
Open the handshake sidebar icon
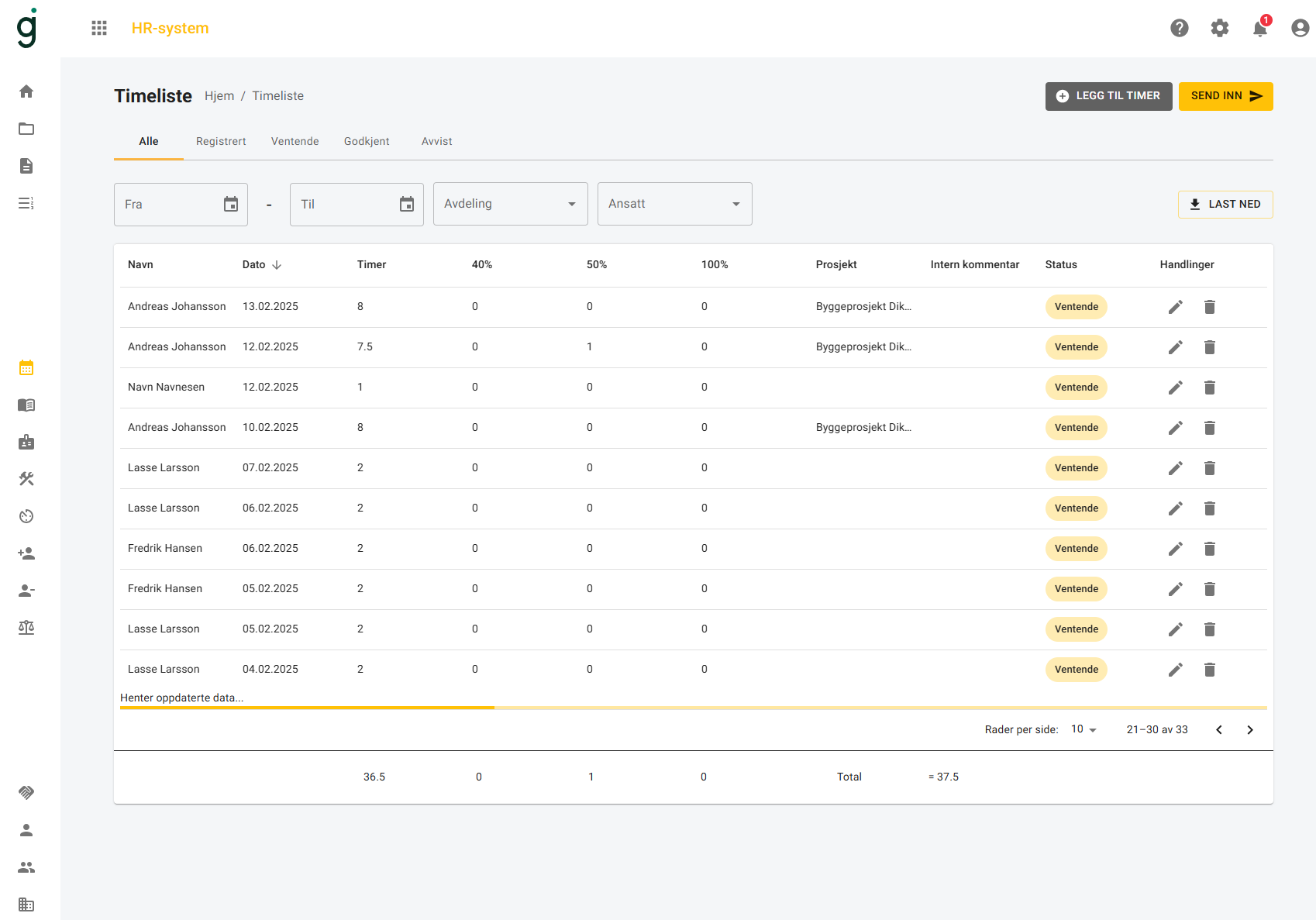click(26, 792)
